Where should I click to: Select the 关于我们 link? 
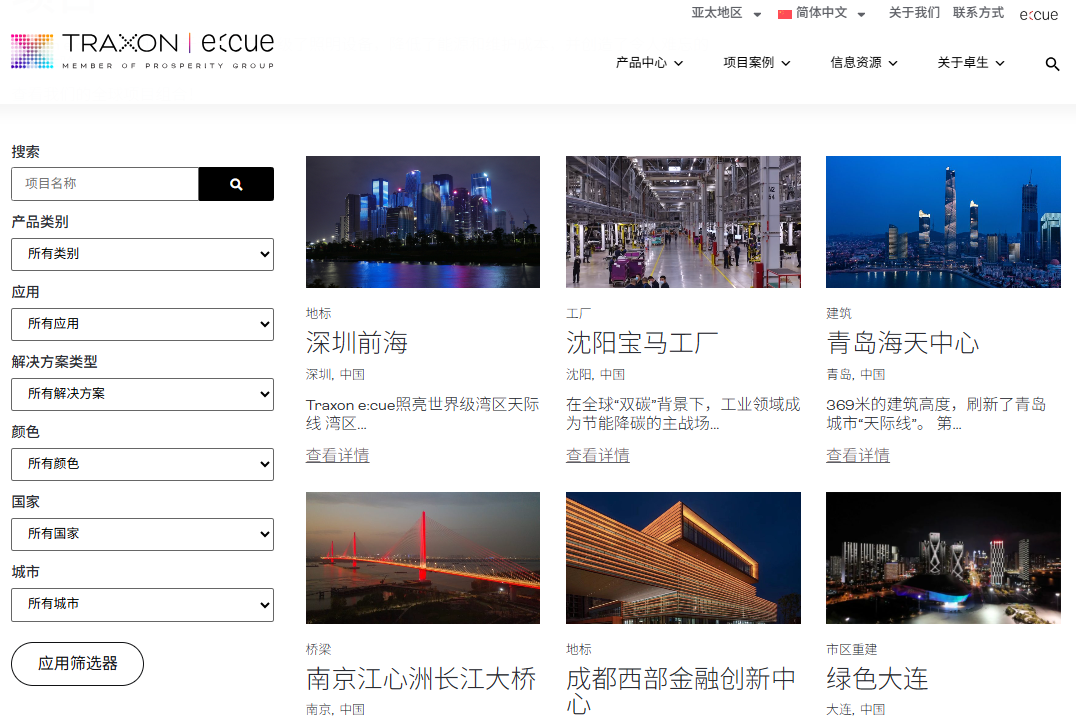[914, 14]
